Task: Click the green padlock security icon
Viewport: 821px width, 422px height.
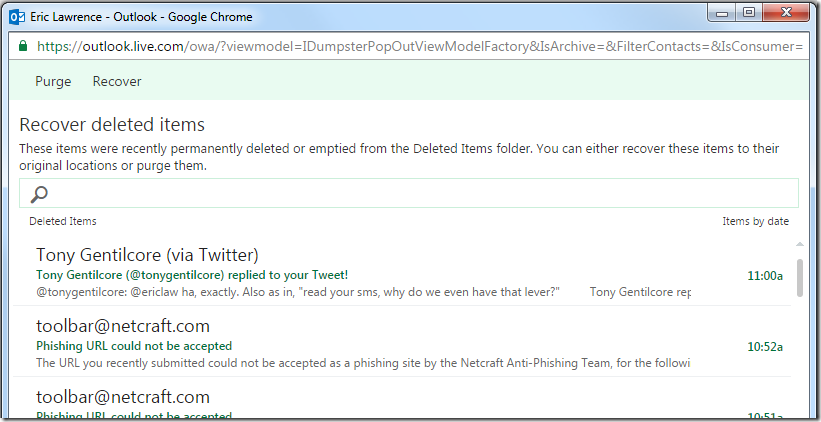Action: coord(24,47)
